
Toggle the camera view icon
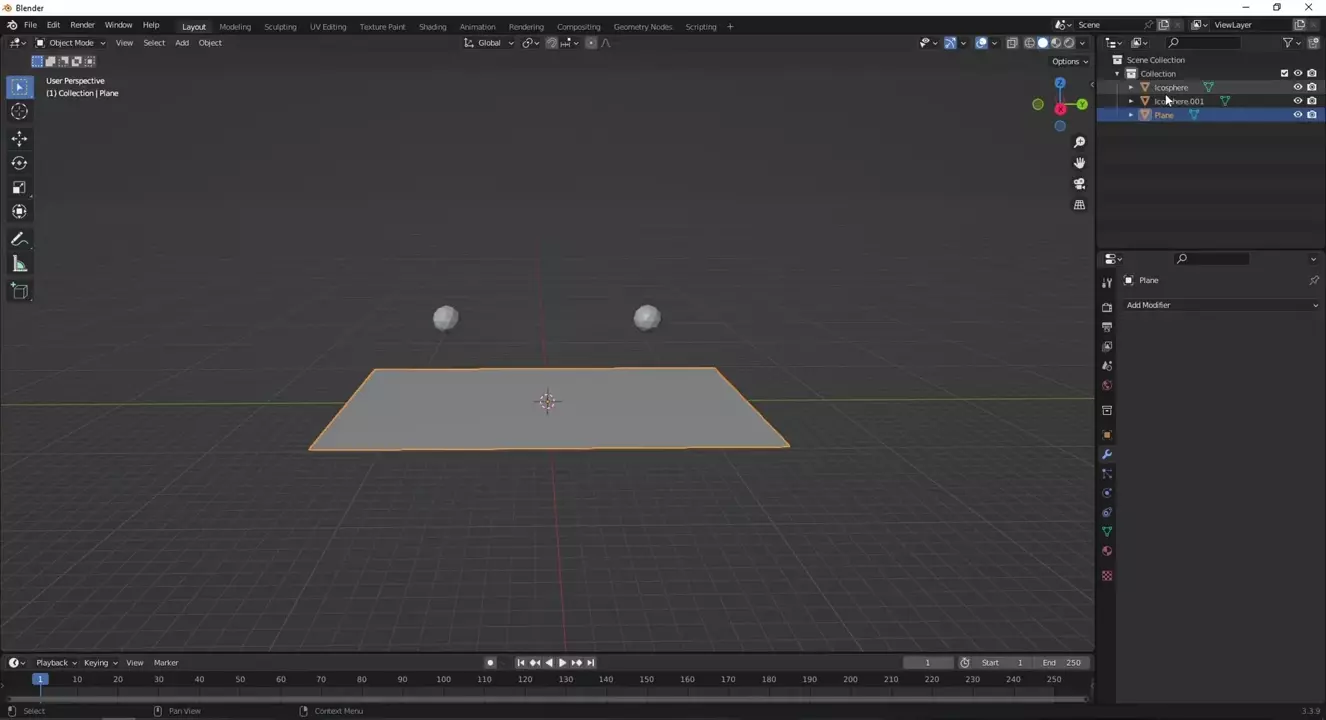click(x=1079, y=184)
